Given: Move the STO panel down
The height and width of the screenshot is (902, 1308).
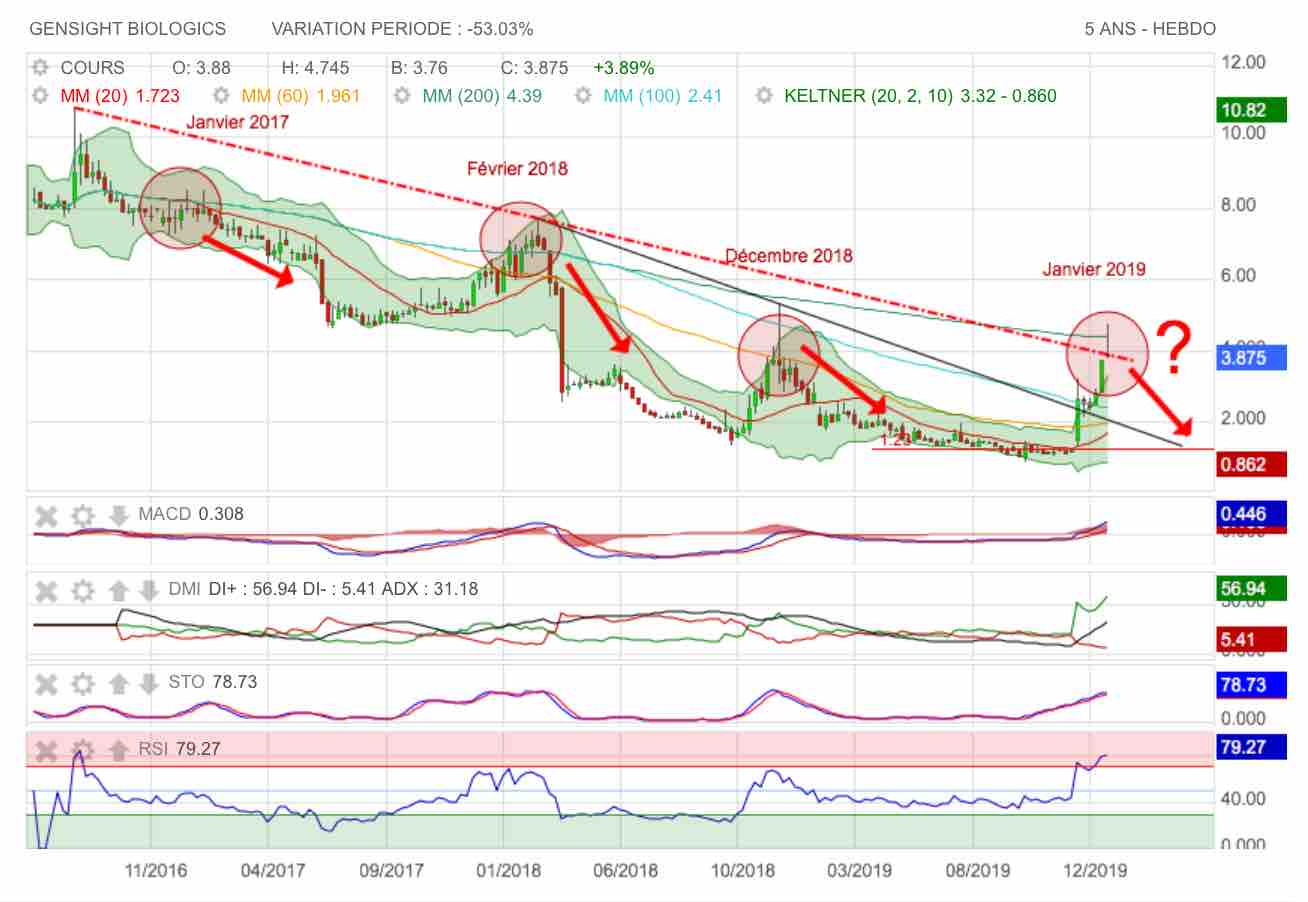Looking at the screenshot, I should coord(148,684).
